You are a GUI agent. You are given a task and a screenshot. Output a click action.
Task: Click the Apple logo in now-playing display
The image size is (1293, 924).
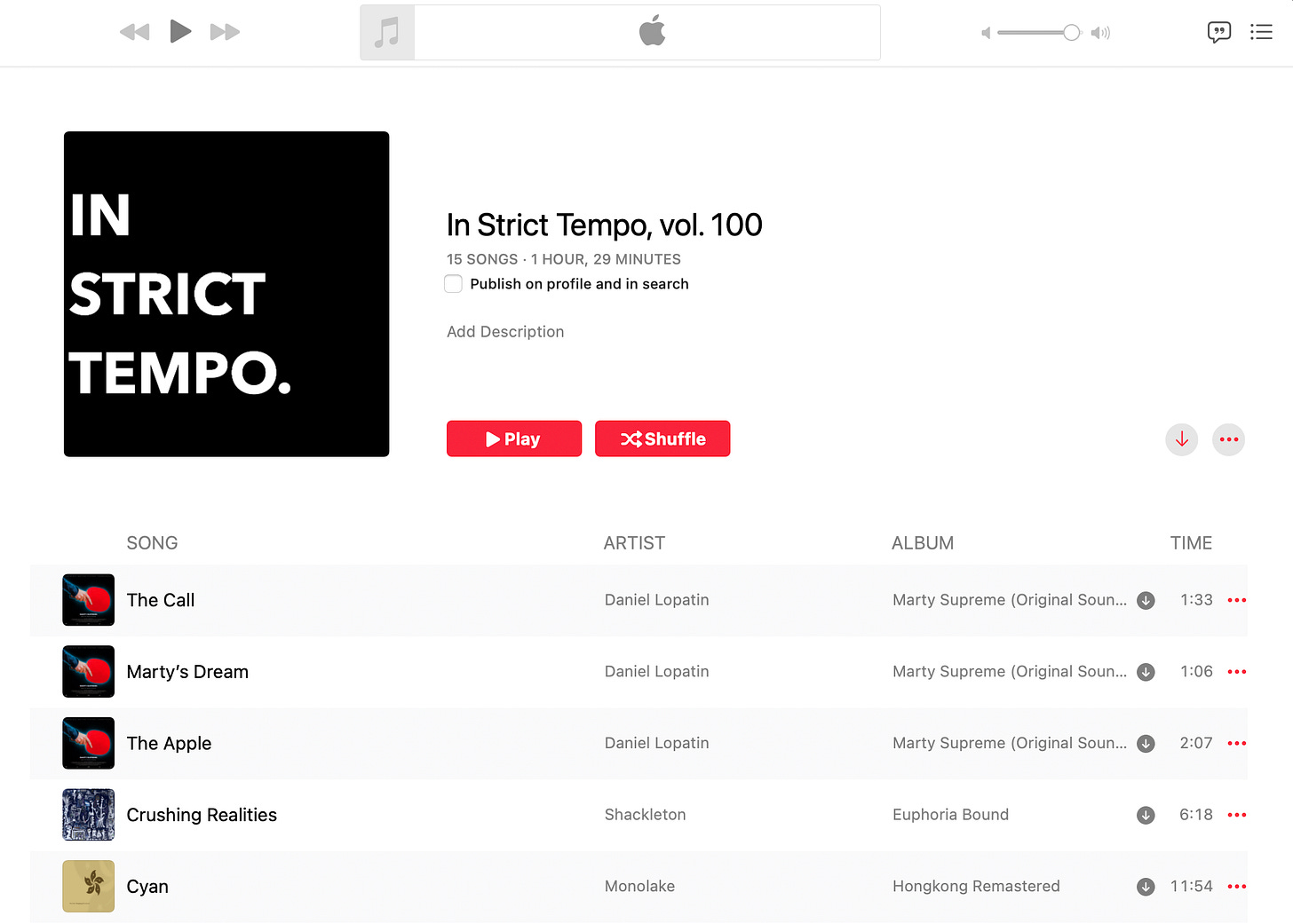coord(653,30)
